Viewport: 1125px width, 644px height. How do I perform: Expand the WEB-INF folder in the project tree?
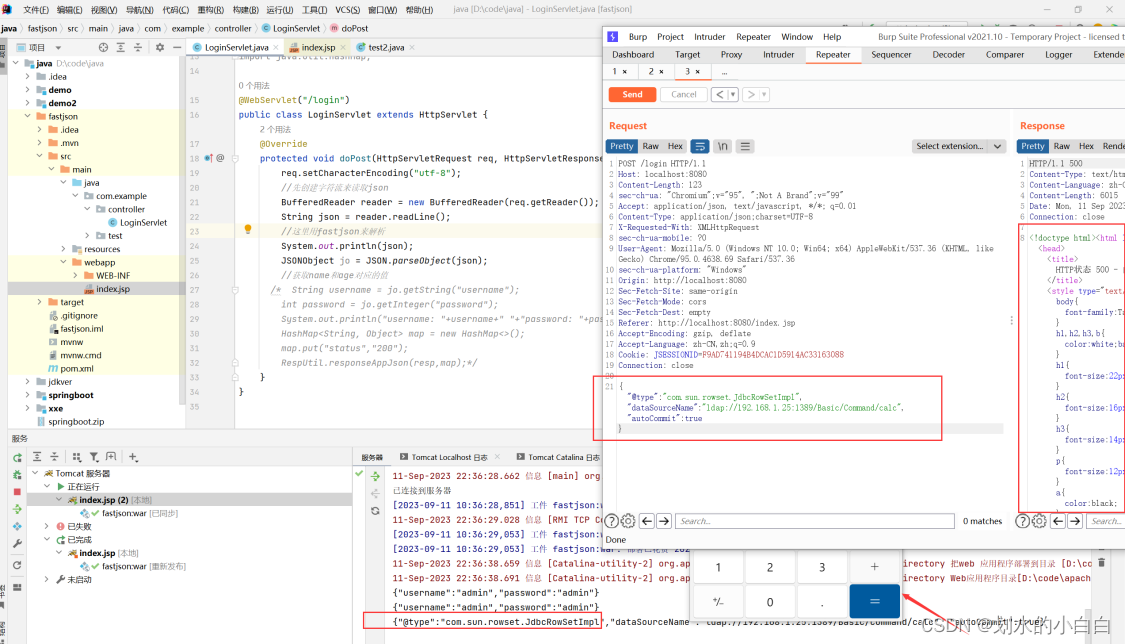(75, 275)
